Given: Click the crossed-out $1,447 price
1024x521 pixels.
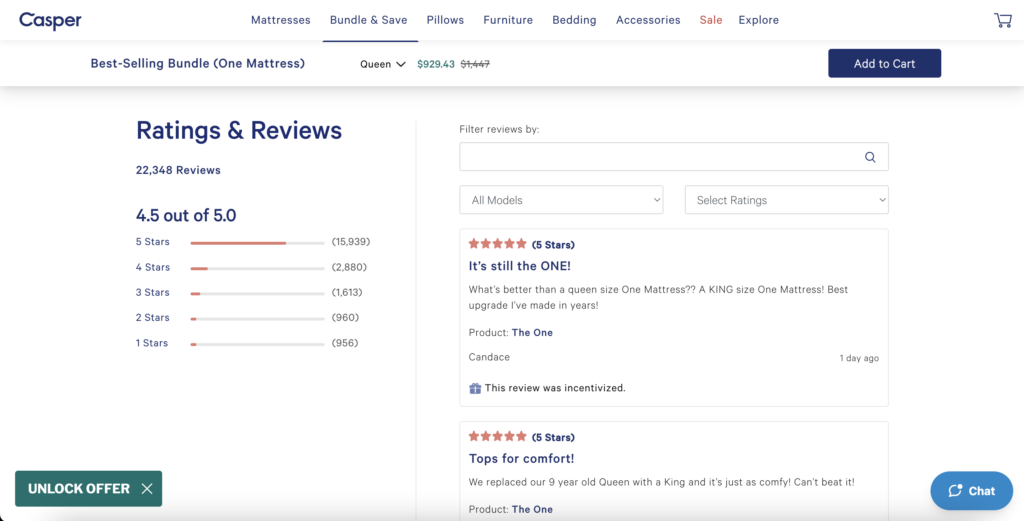Looking at the screenshot, I should [475, 64].
